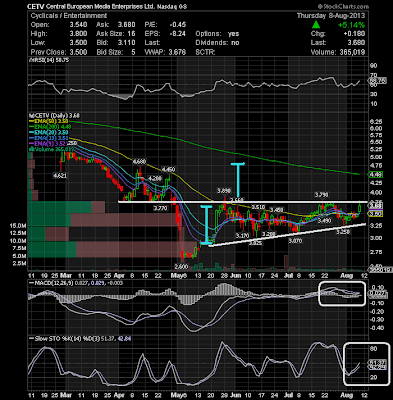Image resolution: width=393 pixels, height=400 pixels.
Task: Click the 3.250 price label
Action: (343, 231)
